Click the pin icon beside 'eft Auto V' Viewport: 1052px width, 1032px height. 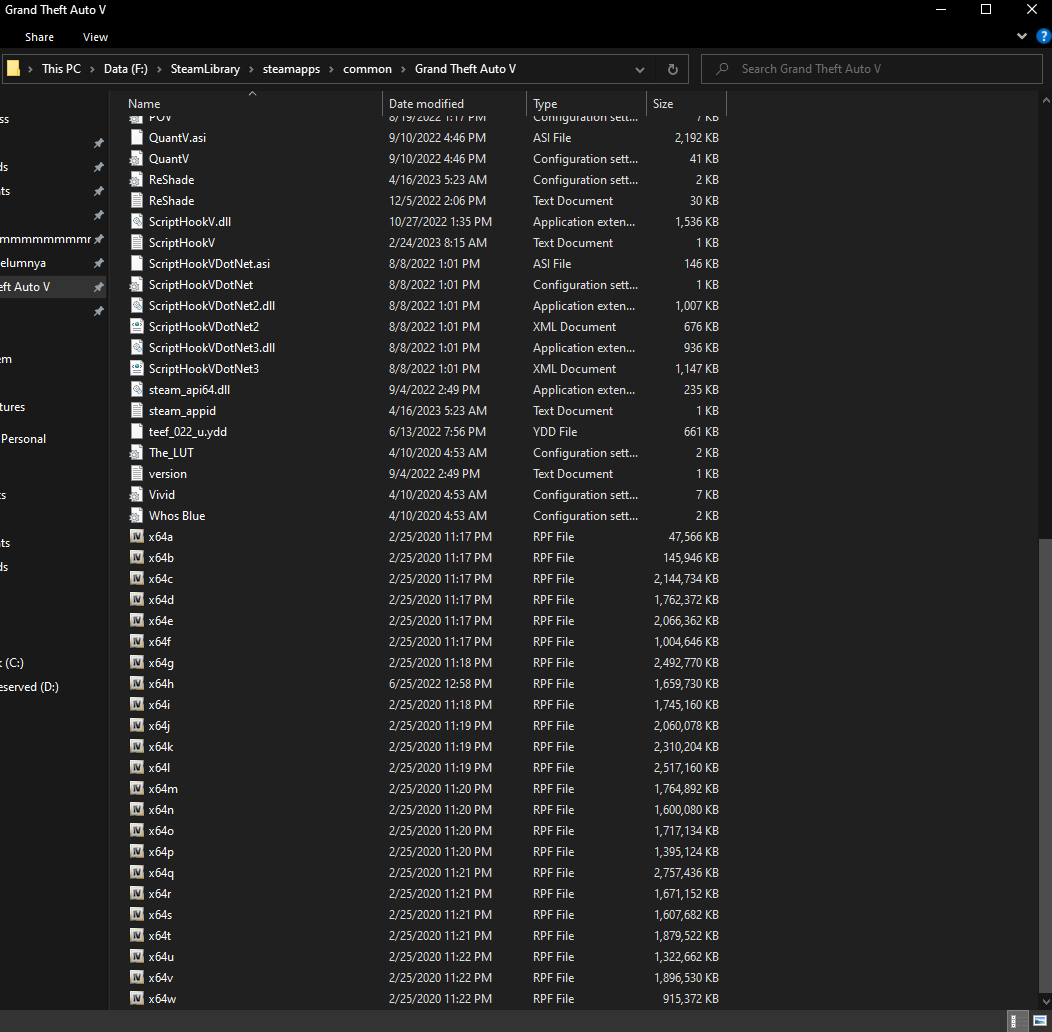coord(98,287)
